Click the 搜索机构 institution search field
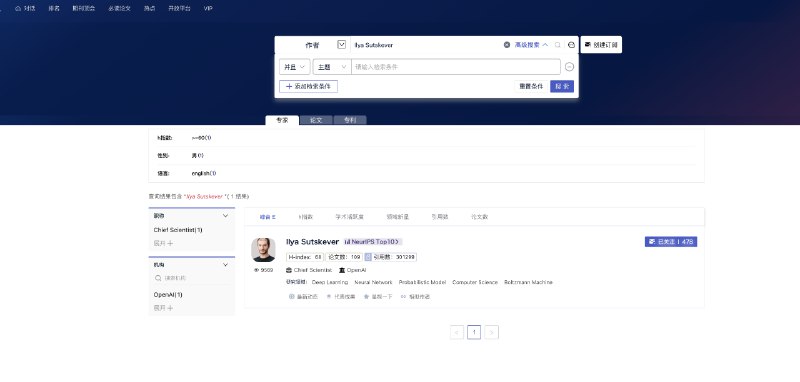 191,278
